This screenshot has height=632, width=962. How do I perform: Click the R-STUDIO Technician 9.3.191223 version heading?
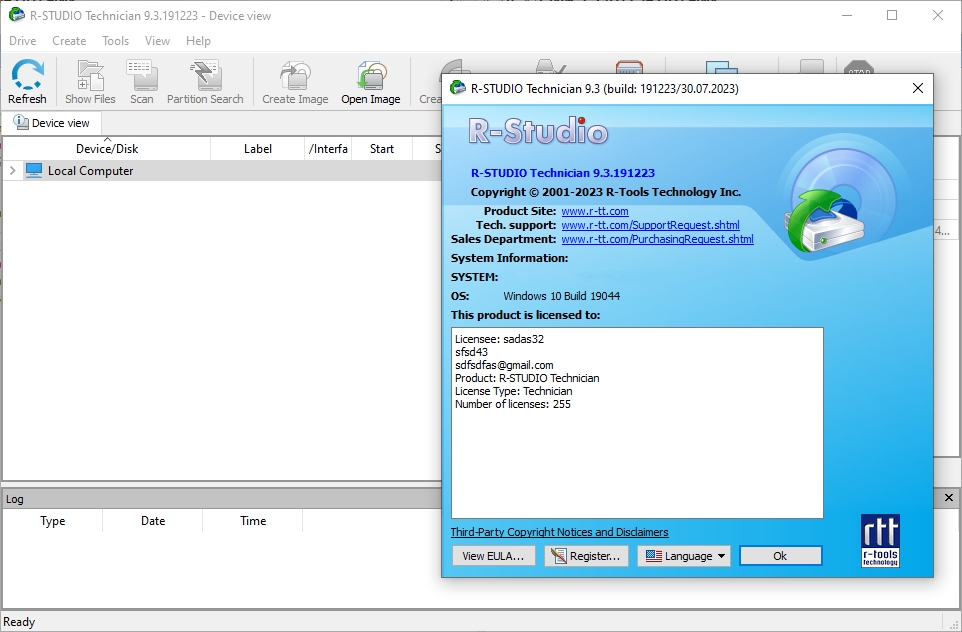pos(563,173)
